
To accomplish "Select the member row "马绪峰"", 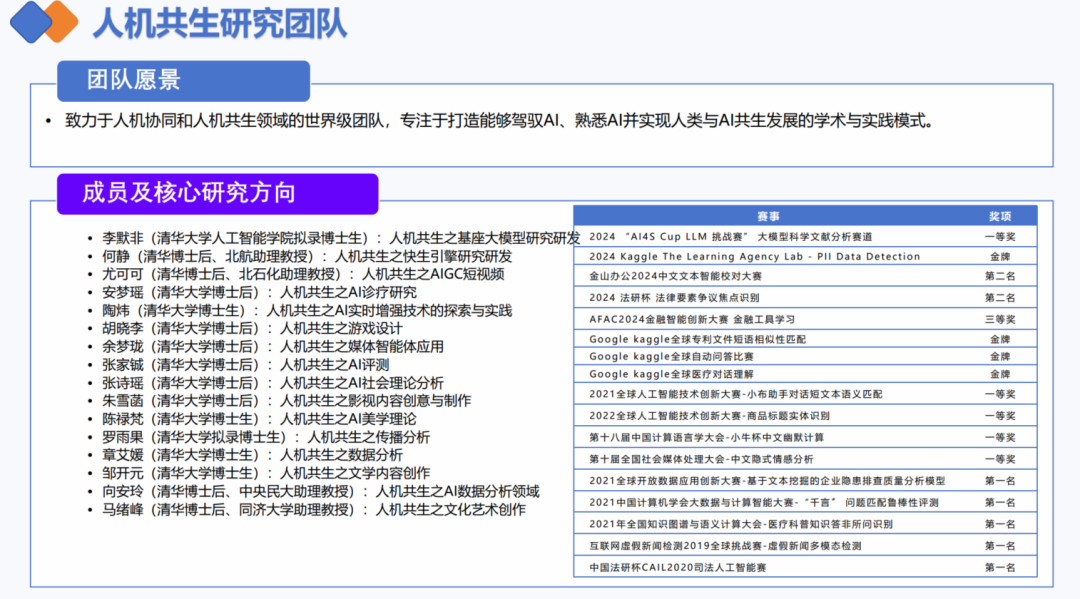I will pyautogui.click(x=314, y=509).
